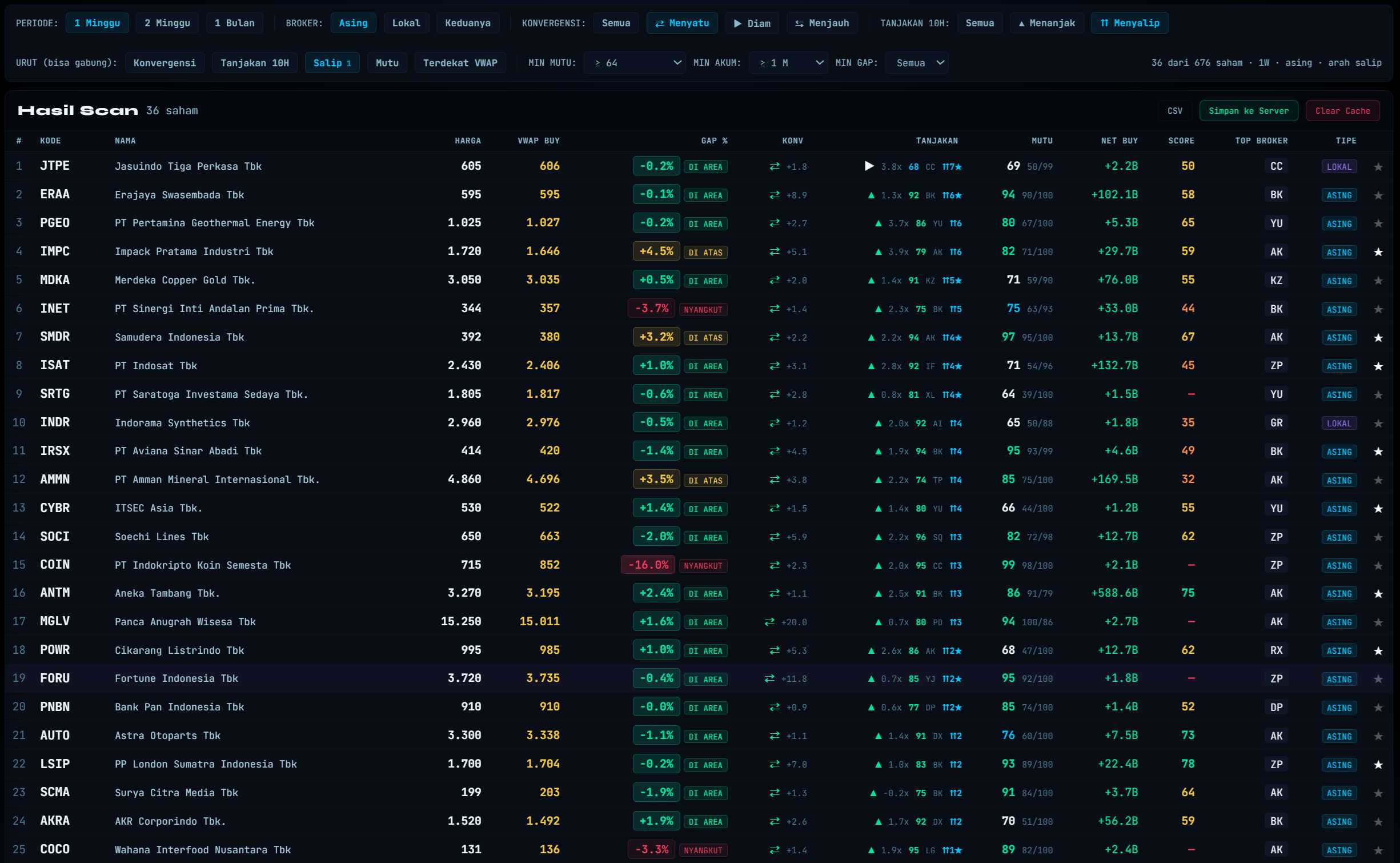
Task: Click the MUTU column header
Action: pos(1042,141)
